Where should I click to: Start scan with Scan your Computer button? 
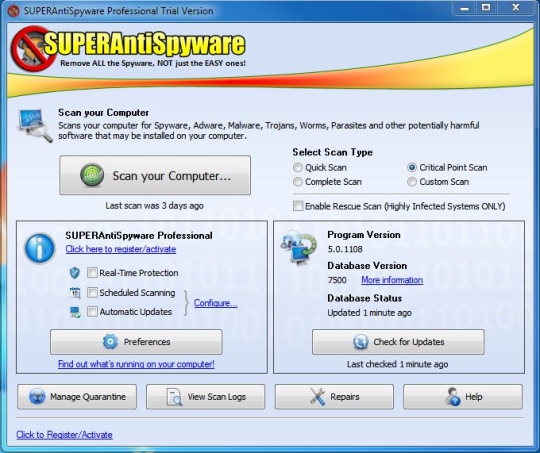(155, 175)
